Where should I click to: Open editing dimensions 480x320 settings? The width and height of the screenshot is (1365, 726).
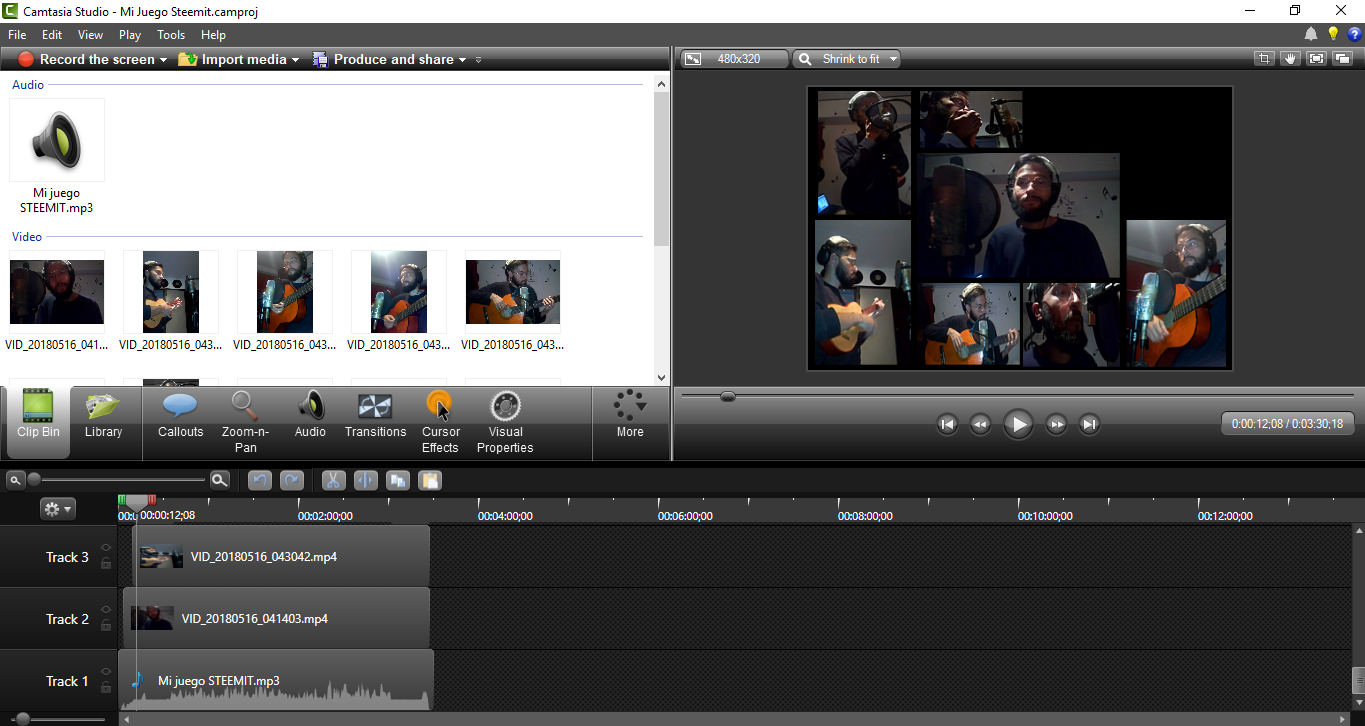(734, 59)
